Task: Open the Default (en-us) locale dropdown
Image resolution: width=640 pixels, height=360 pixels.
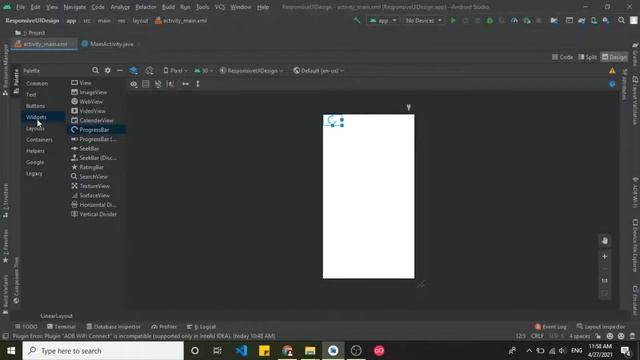Action: (x=318, y=71)
